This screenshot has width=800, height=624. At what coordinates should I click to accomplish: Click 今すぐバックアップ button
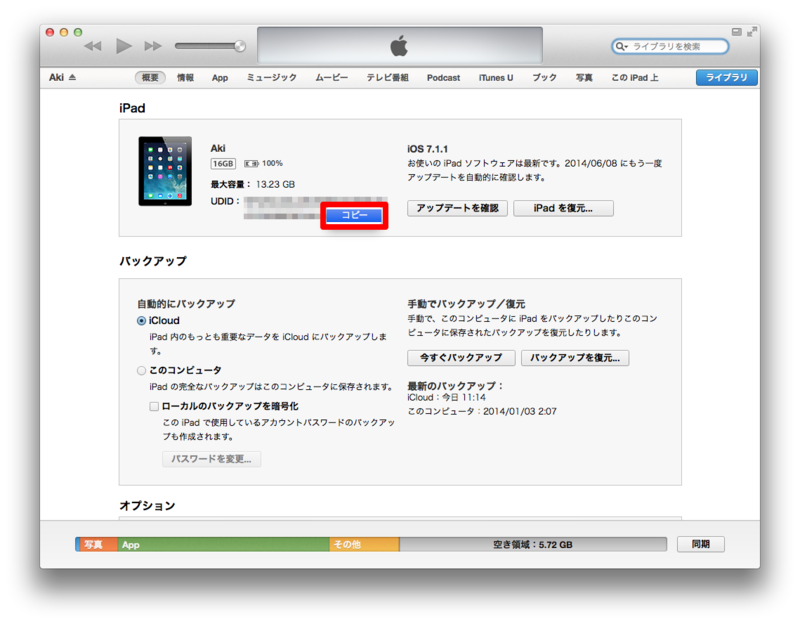(x=461, y=358)
